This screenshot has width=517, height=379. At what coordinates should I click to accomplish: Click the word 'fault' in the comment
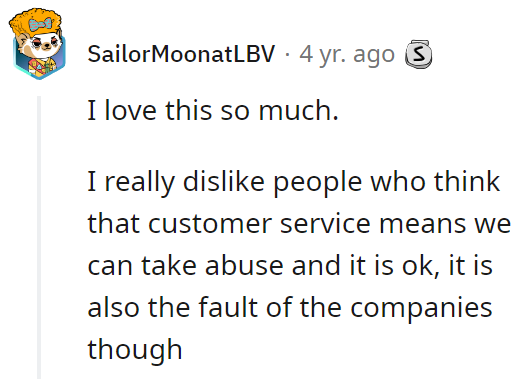point(229,306)
